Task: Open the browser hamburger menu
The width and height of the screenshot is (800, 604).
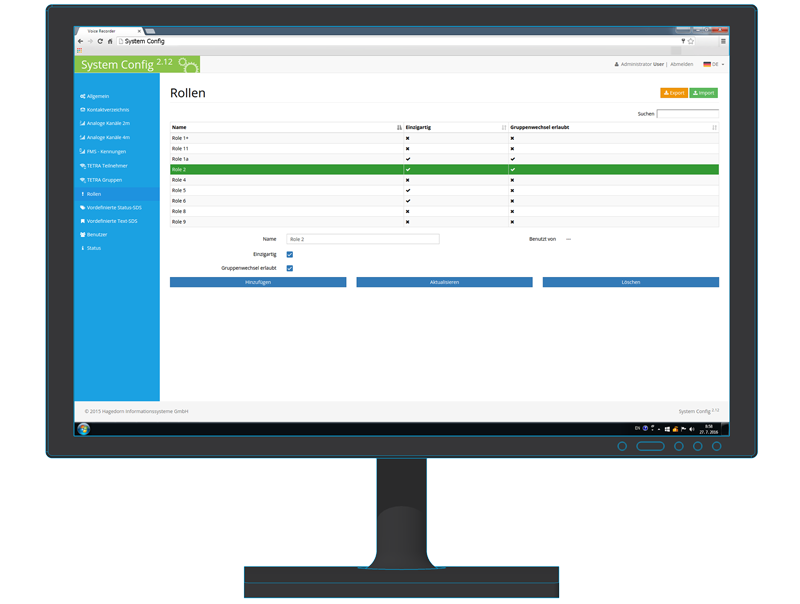Action: 723,41
